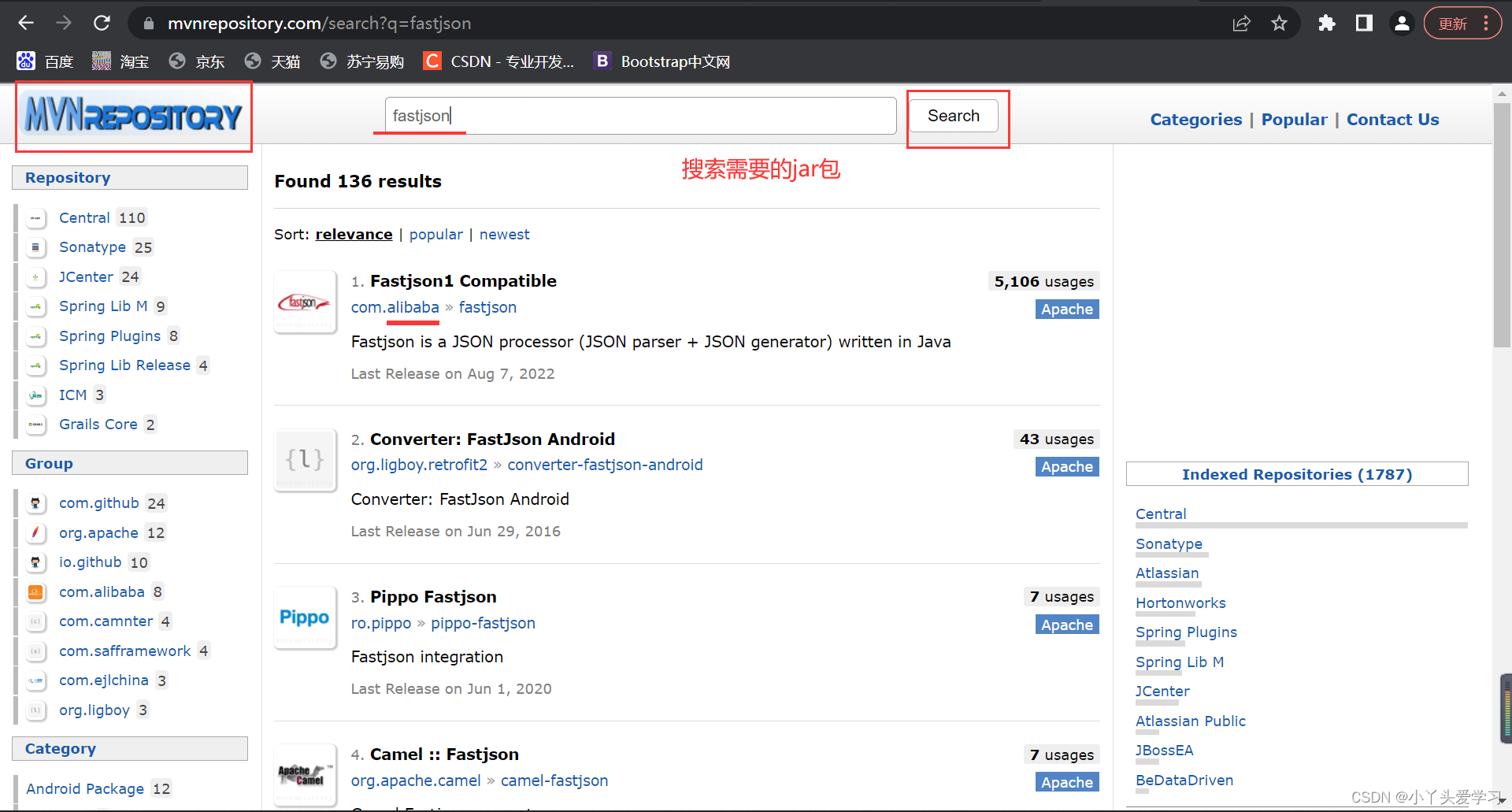The width and height of the screenshot is (1512, 812).
Task: Click the Apache Camel logo icon
Action: pyautogui.click(x=305, y=775)
